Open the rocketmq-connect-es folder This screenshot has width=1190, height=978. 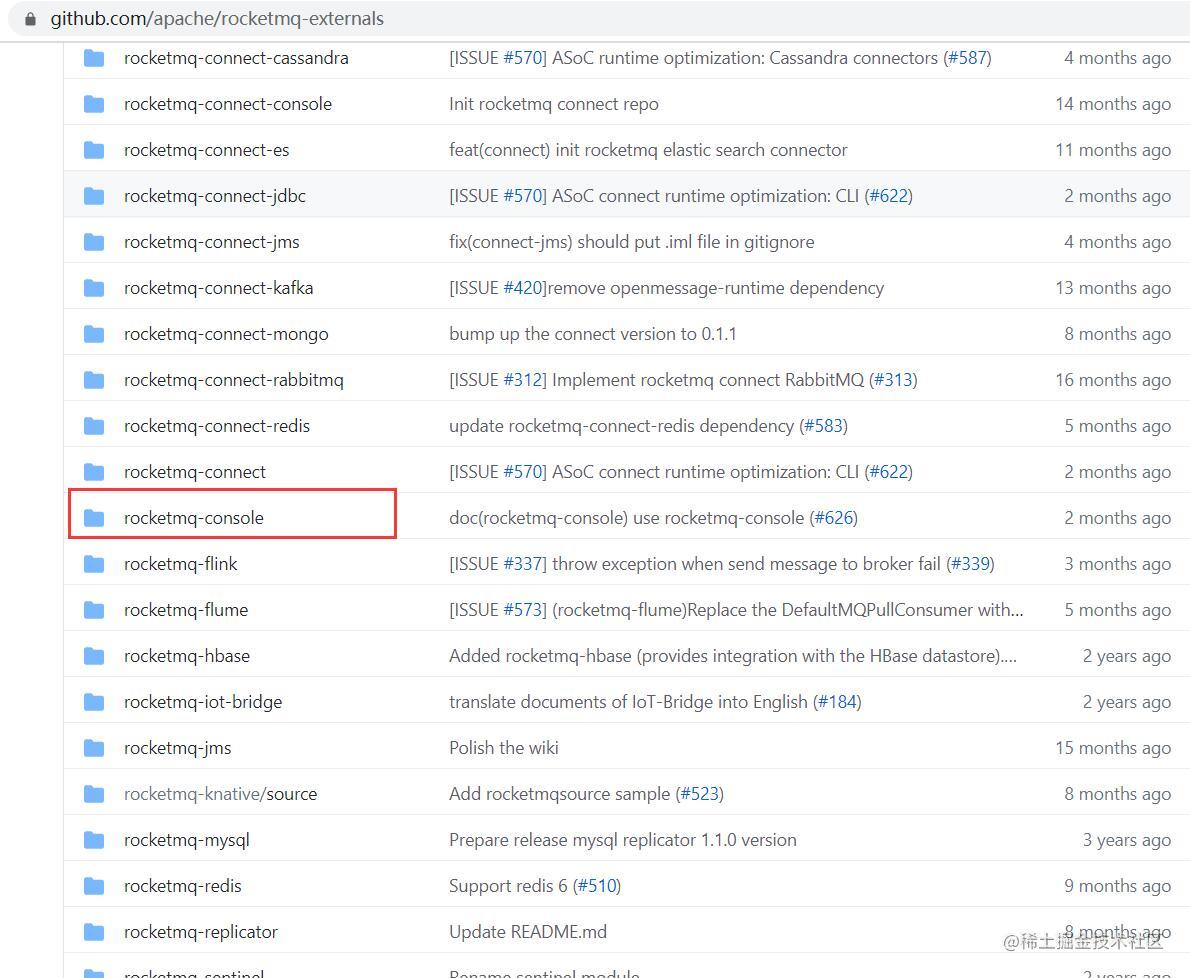point(206,150)
